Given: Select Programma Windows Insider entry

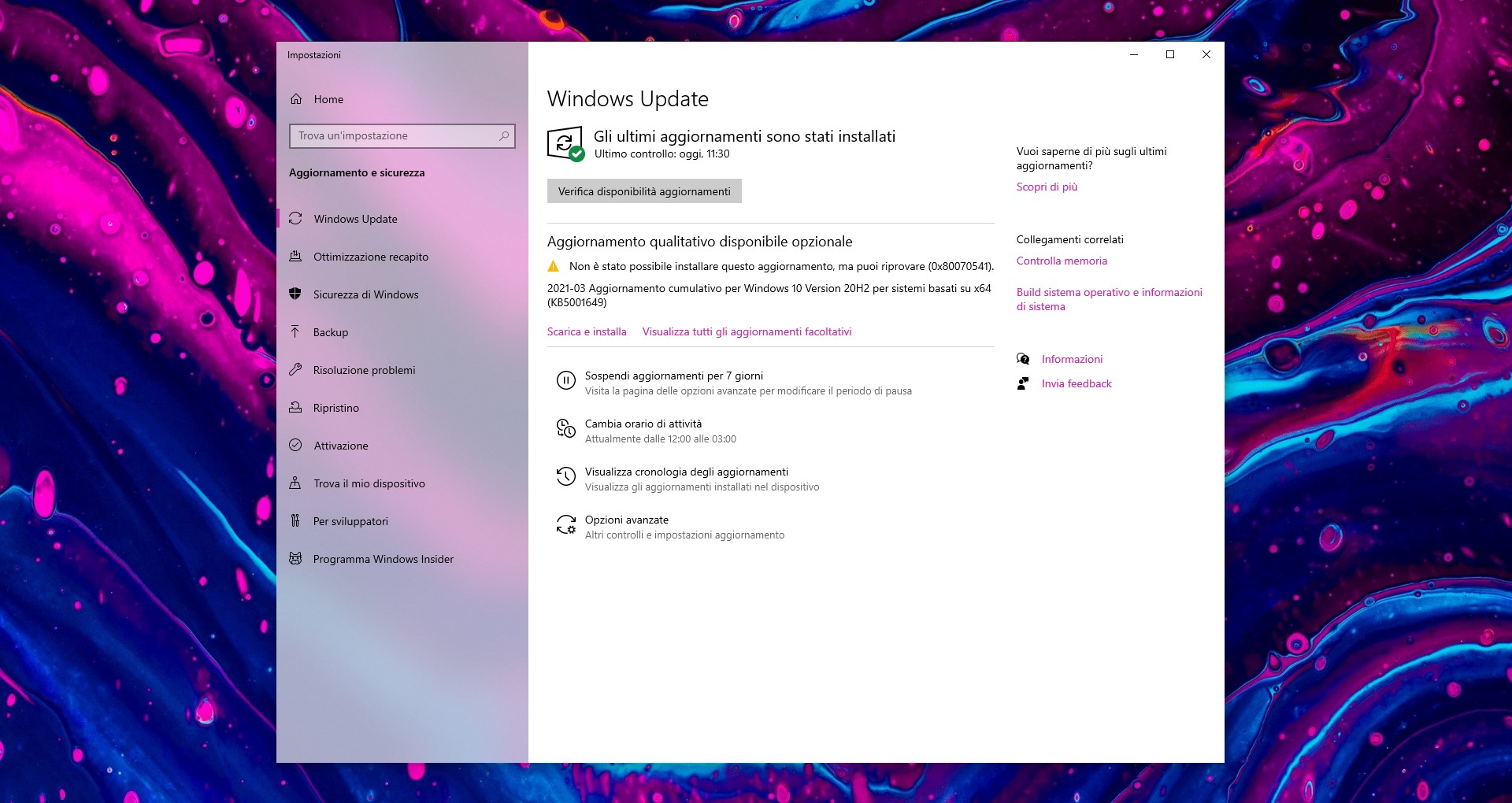Looking at the screenshot, I should coord(402,559).
